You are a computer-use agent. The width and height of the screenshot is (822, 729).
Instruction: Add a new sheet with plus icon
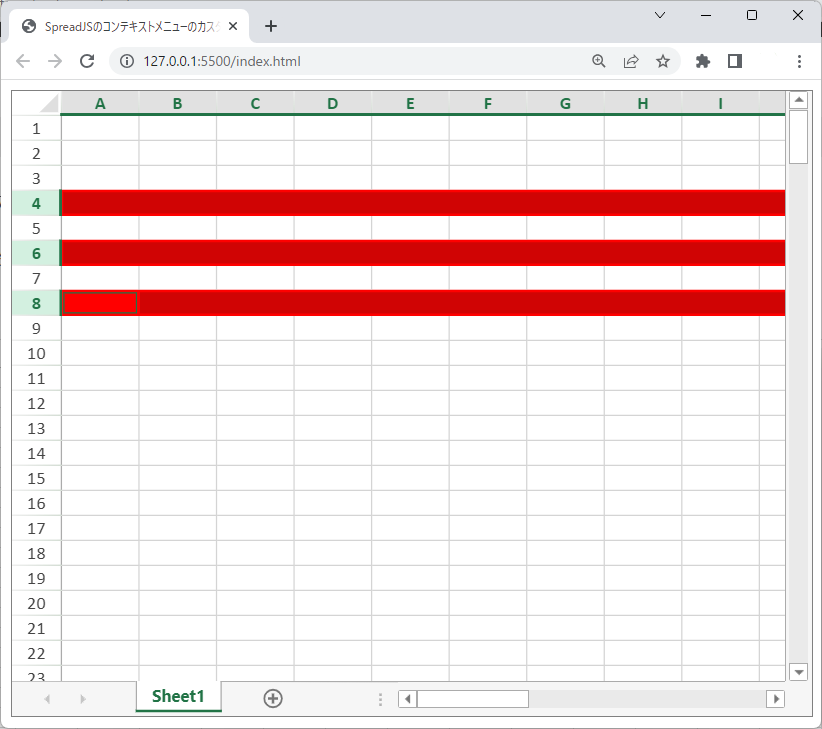tap(273, 698)
